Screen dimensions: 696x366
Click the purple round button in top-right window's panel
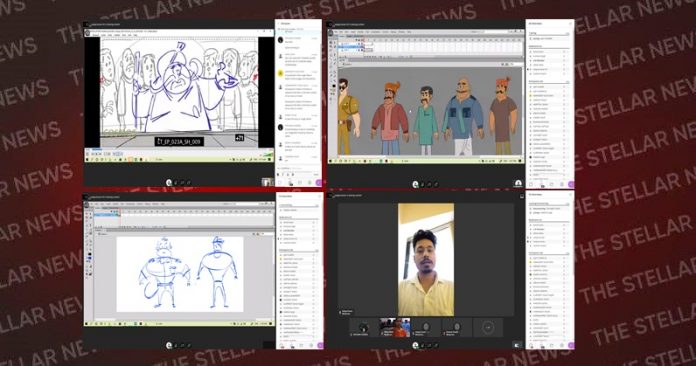571,184
